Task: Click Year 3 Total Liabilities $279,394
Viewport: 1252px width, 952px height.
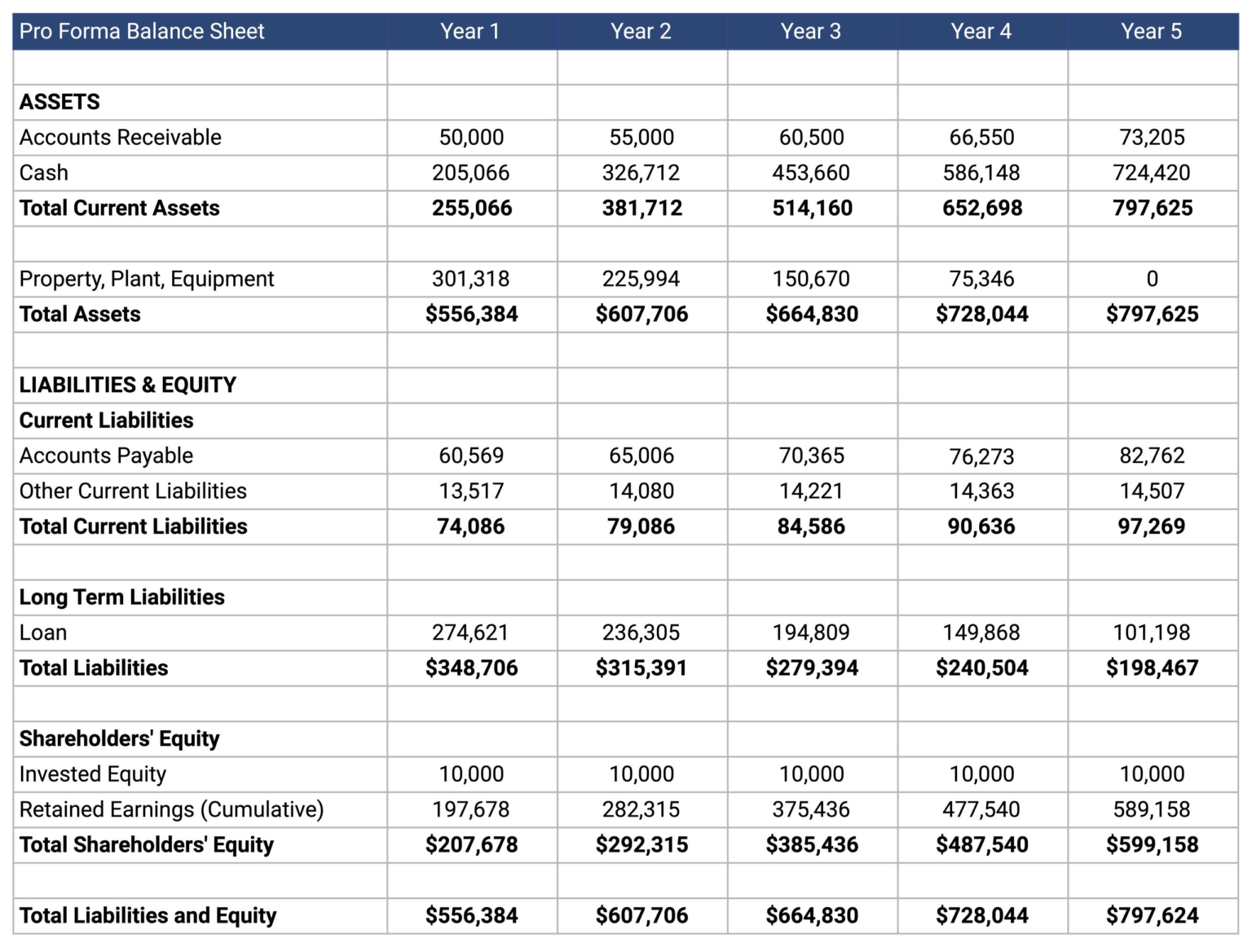Action: click(812, 668)
